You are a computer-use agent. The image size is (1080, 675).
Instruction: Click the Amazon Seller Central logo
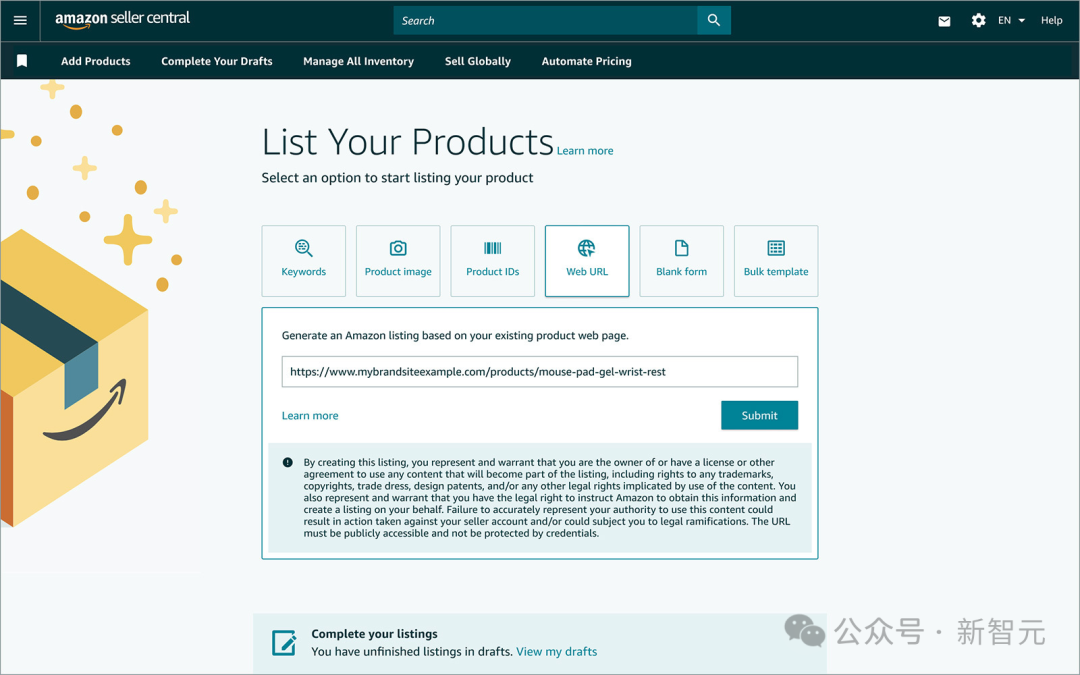coord(122,19)
